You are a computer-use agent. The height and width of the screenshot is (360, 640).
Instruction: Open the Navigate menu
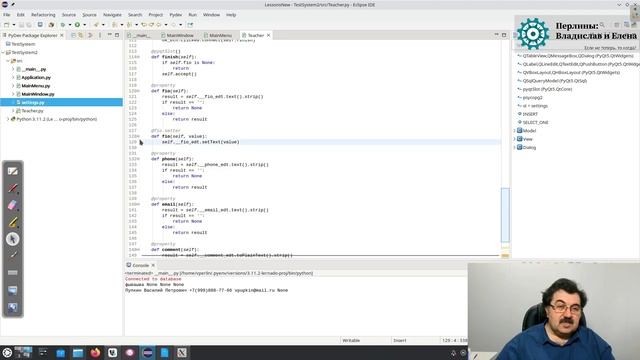112,15
